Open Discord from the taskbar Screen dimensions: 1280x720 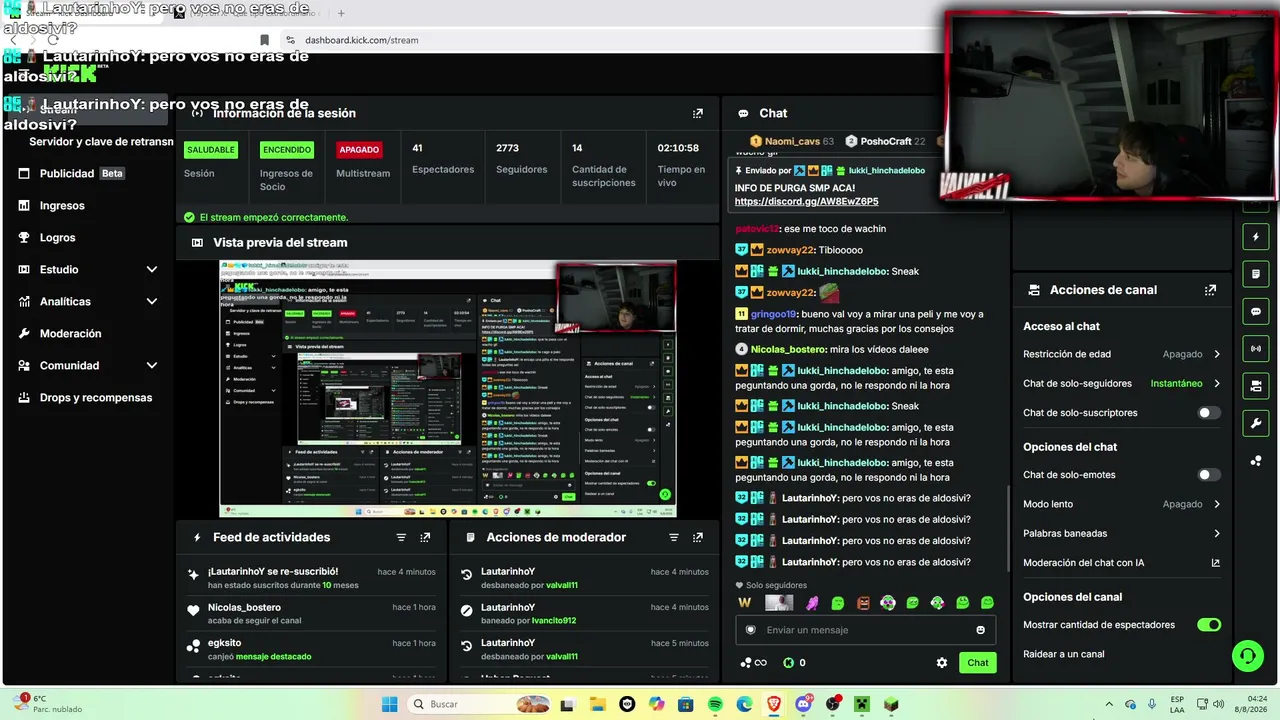(804, 704)
